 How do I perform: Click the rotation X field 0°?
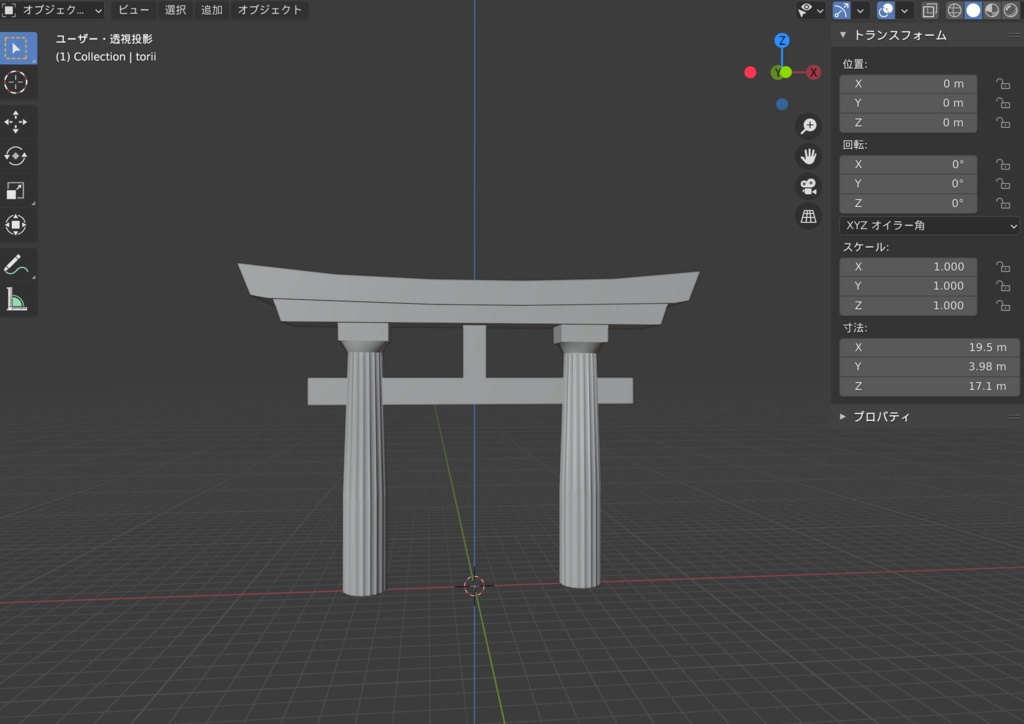(908, 165)
